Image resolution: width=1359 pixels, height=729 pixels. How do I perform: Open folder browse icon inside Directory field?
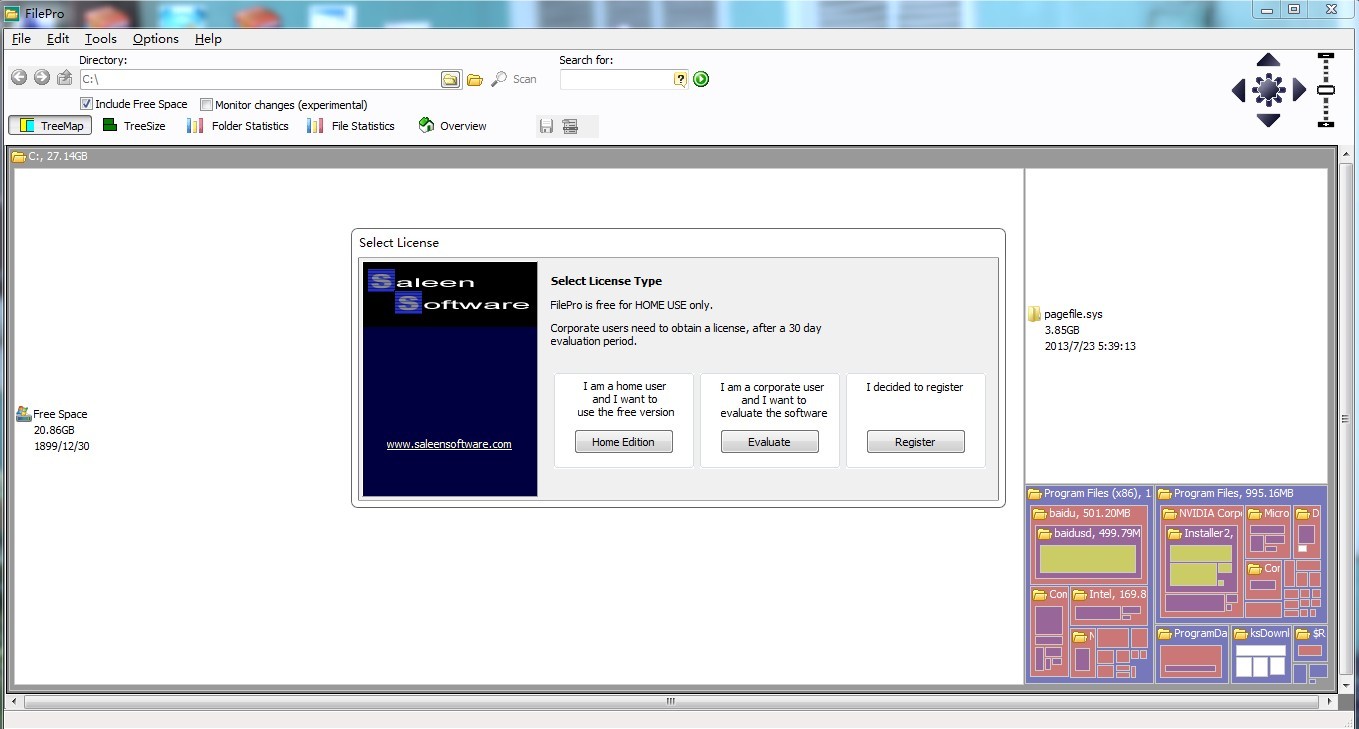point(451,79)
